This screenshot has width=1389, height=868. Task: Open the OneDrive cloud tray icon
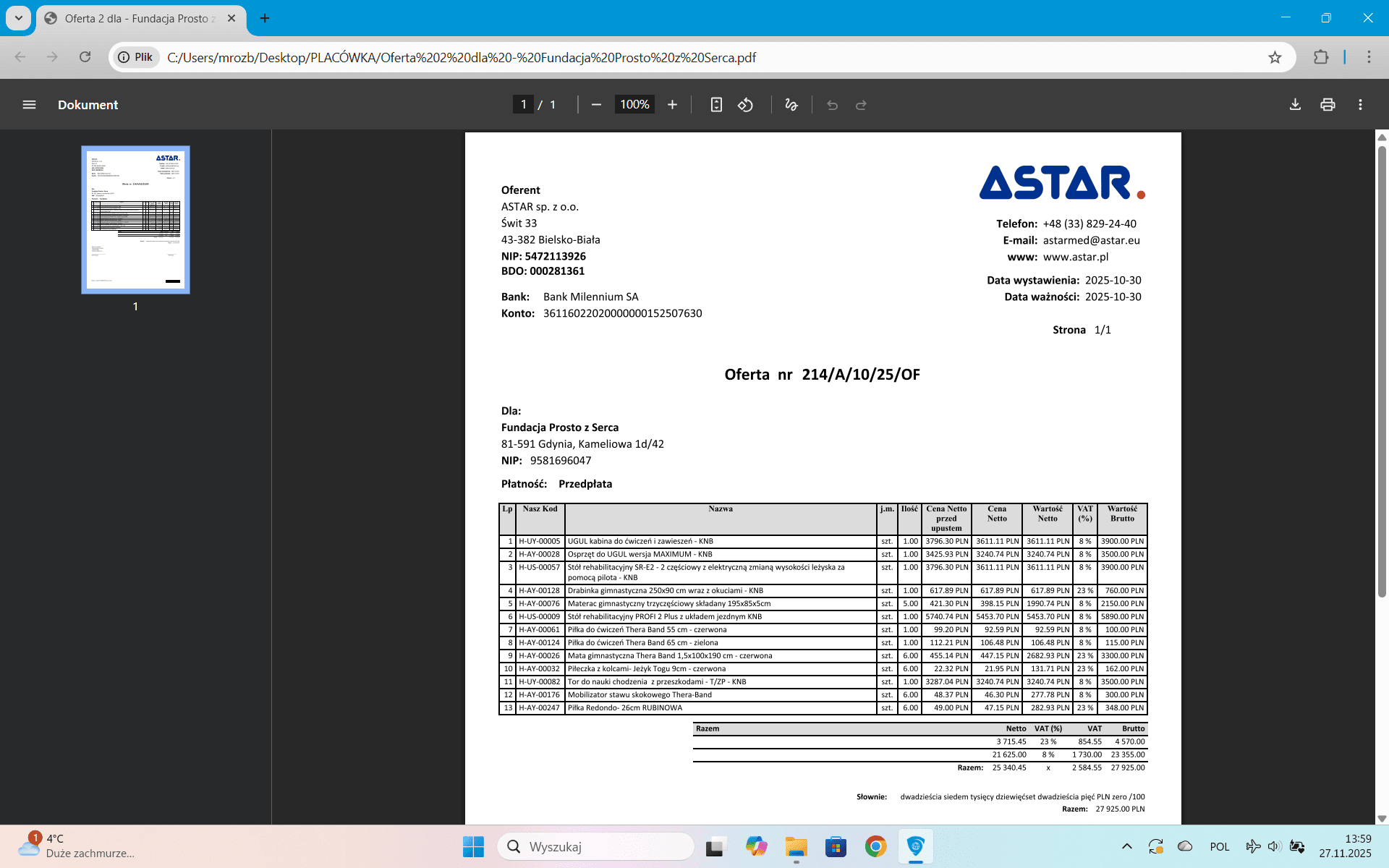coord(1185,846)
